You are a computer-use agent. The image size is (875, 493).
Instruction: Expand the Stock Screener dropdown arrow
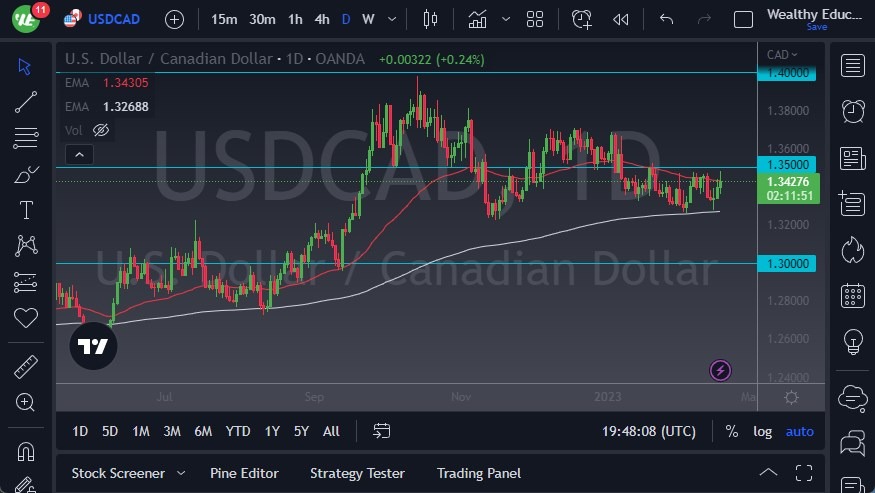click(181, 473)
